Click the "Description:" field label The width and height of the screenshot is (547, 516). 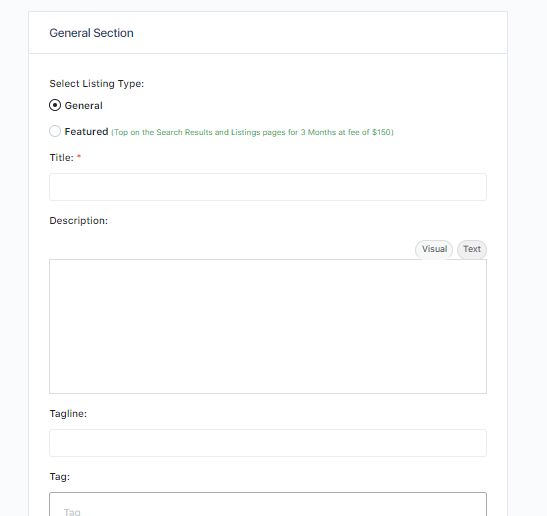click(78, 220)
